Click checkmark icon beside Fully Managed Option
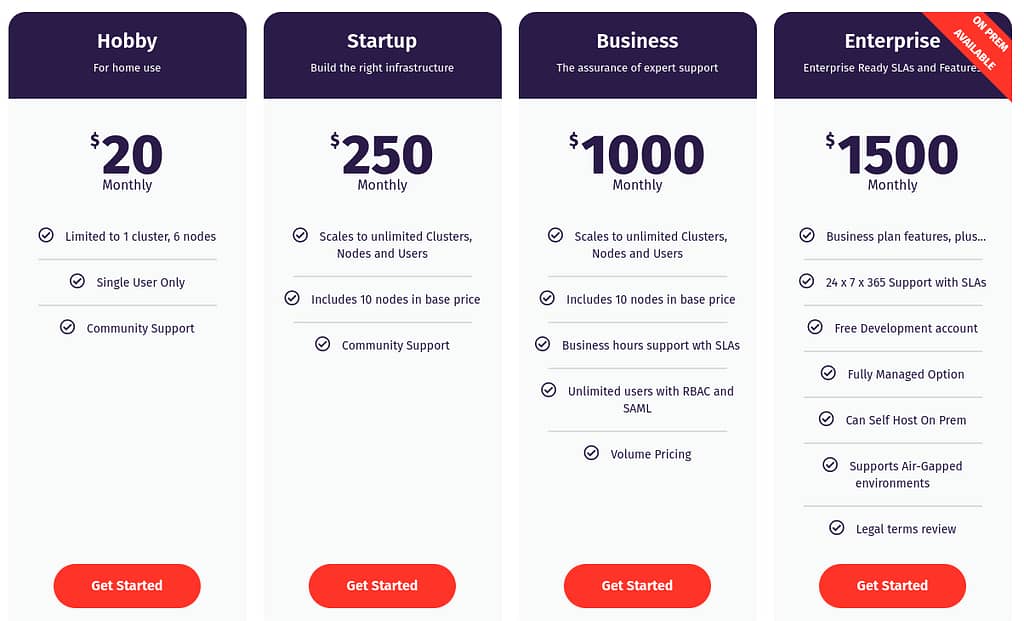 [828, 373]
